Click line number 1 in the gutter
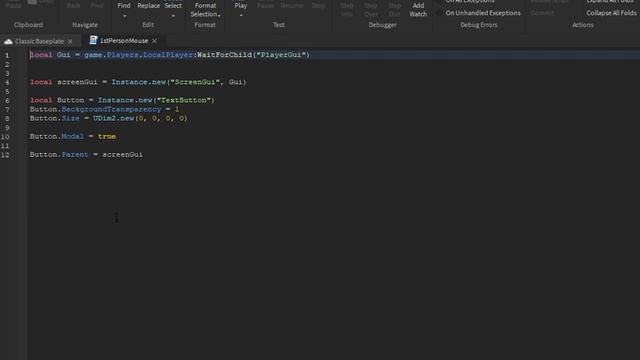640x360 pixels. [x=7, y=55]
